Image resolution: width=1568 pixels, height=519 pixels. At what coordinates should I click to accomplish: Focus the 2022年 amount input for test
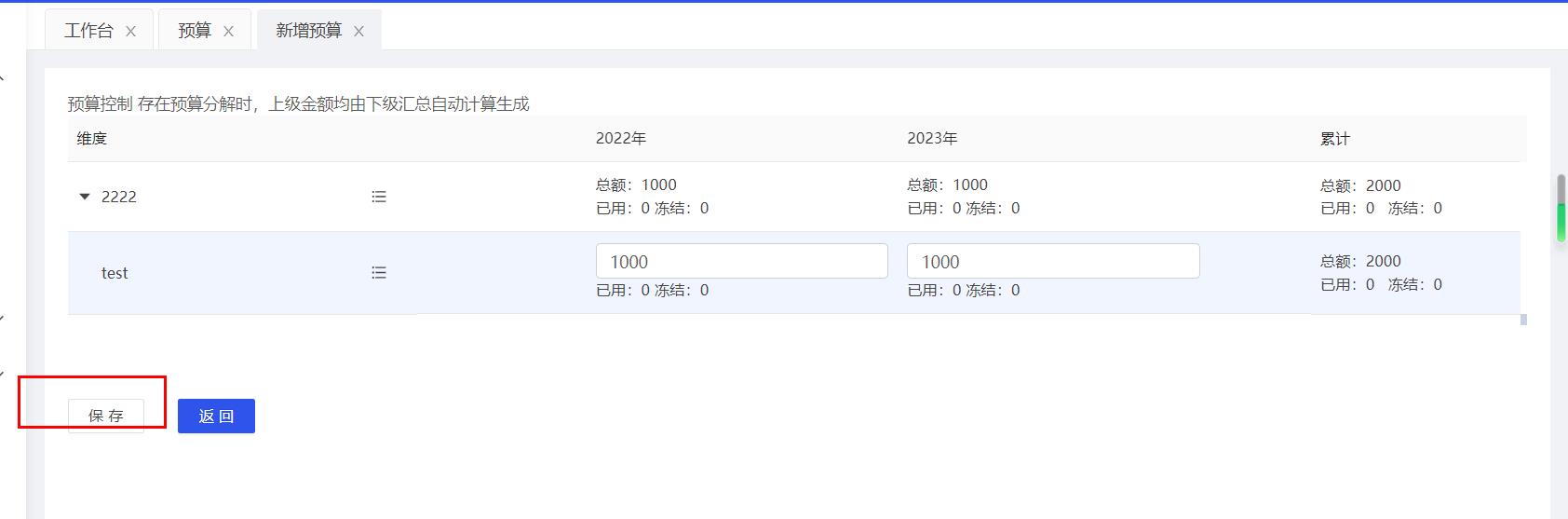[741, 261]
